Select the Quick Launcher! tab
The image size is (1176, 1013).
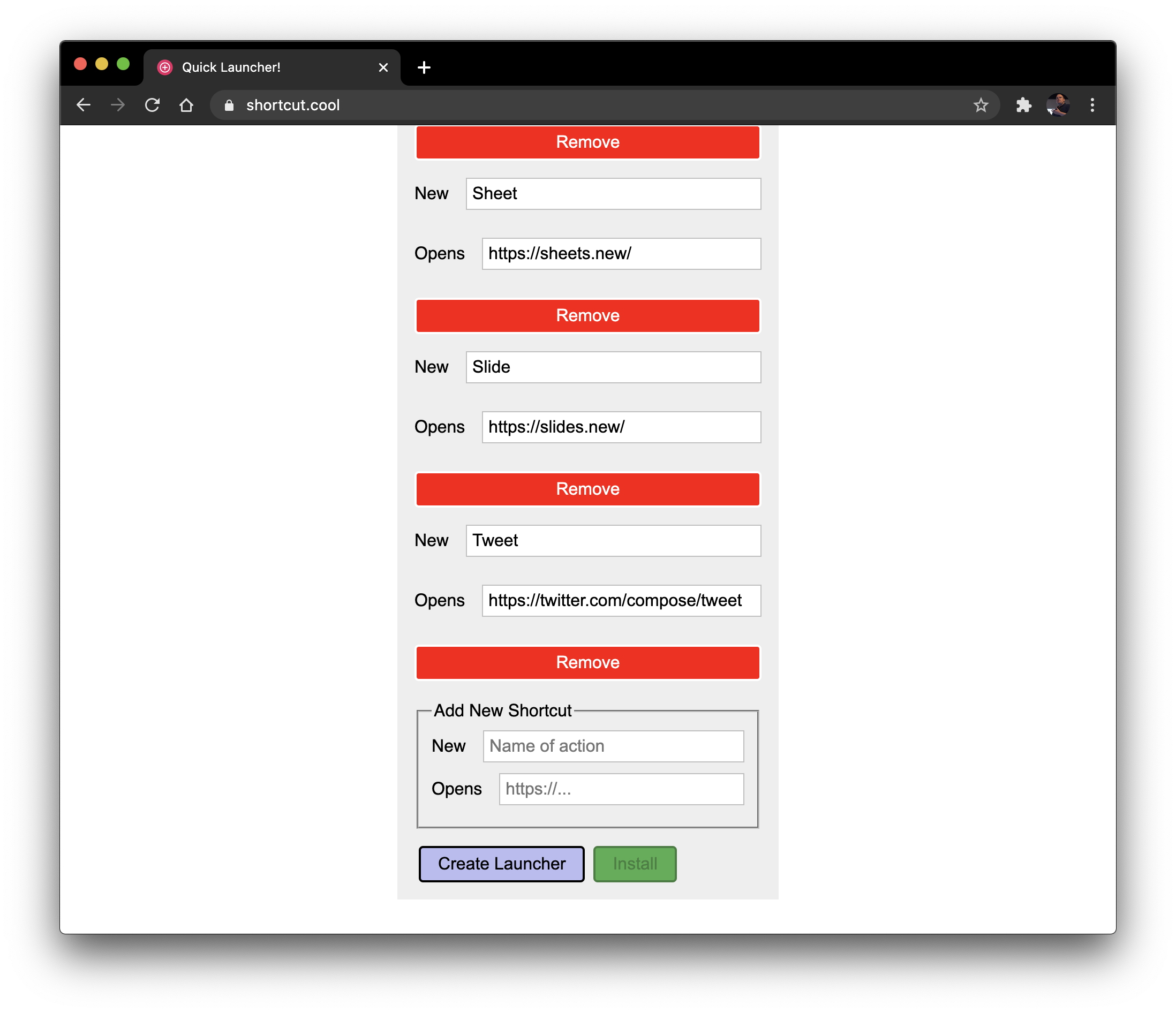click(x=273, y=67)
